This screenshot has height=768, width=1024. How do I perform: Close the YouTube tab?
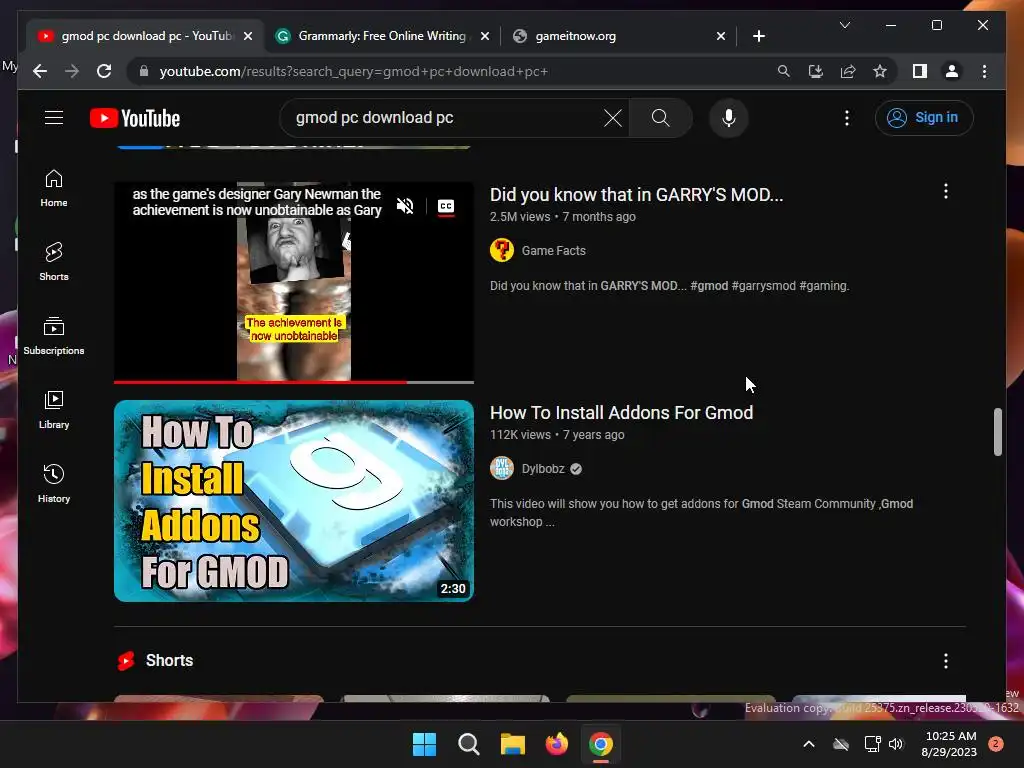248,36
